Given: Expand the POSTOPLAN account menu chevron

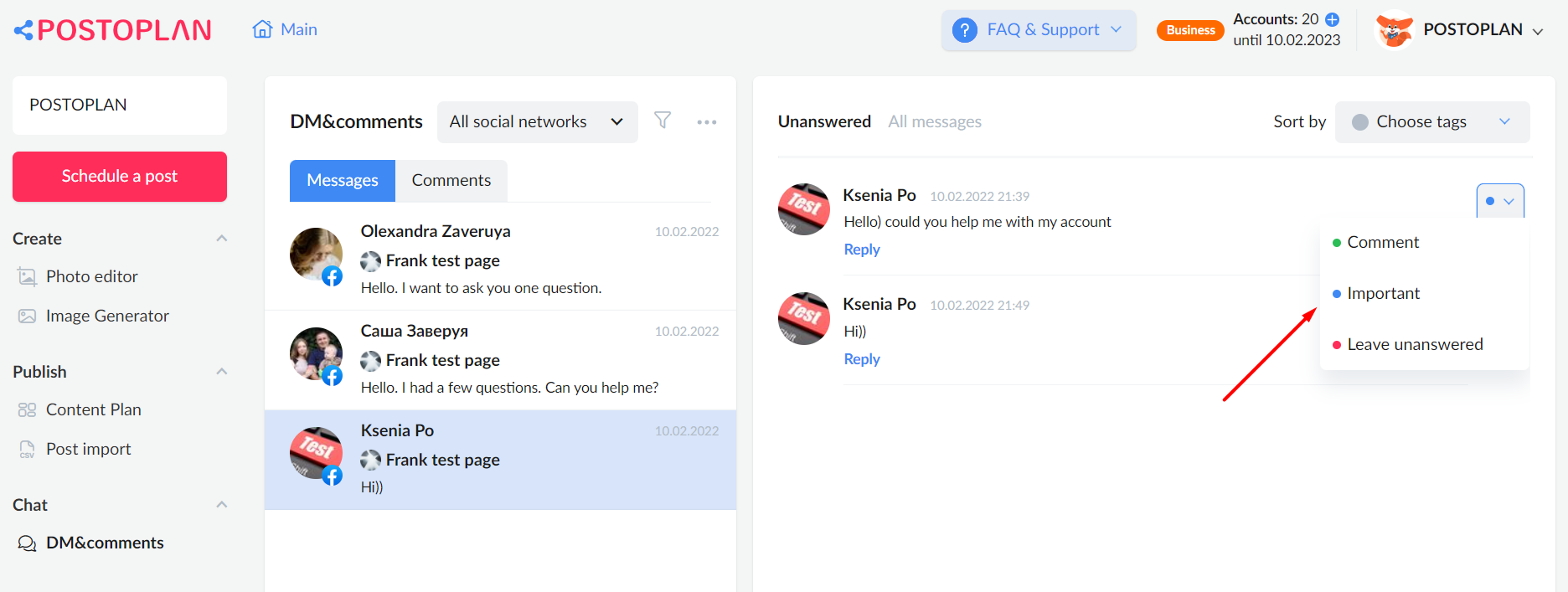Looking at the screenshot, I should (x=1538, y=31).
